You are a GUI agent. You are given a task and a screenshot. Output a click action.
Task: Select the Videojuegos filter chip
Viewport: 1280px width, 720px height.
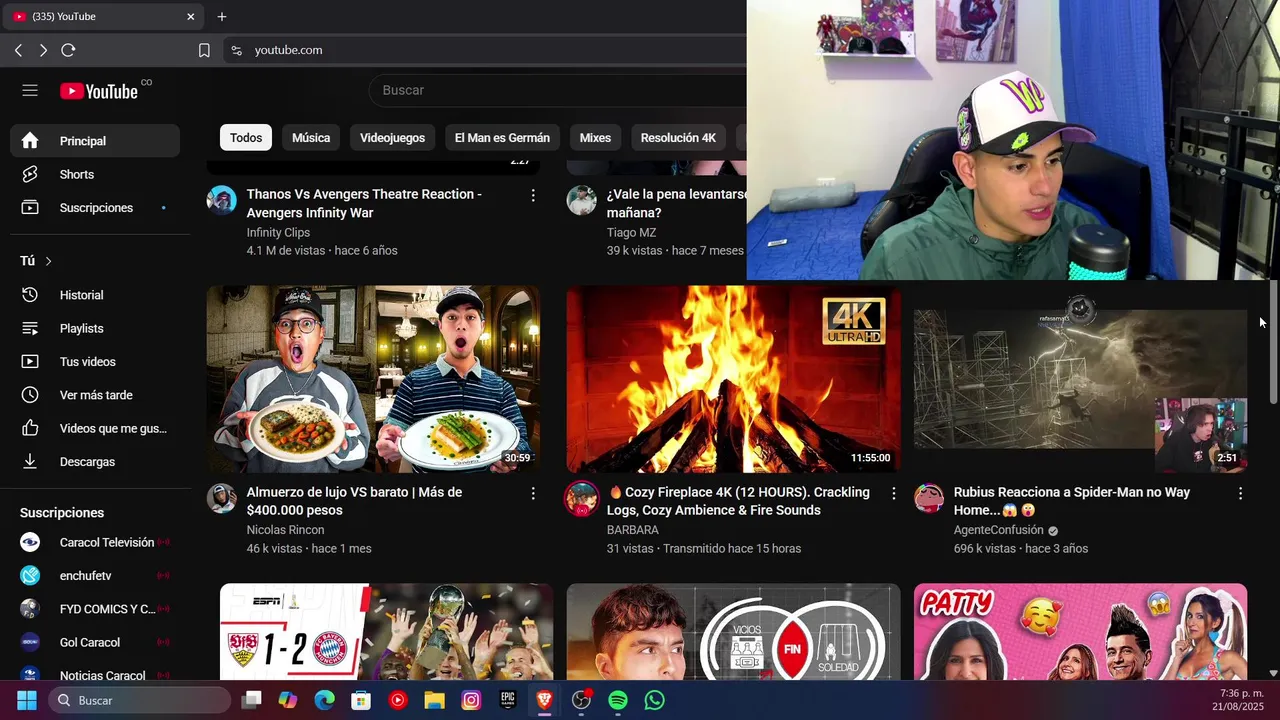click(392, 138)
